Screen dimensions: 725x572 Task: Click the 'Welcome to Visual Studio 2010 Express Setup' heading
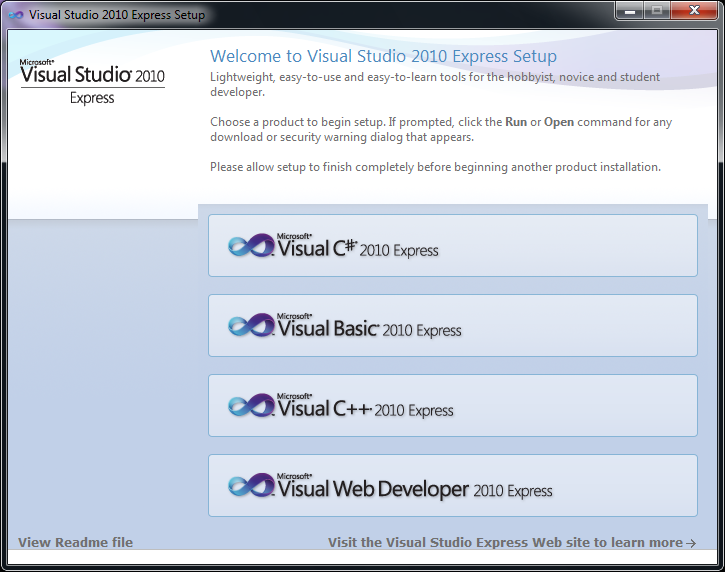tap(383, 56)
